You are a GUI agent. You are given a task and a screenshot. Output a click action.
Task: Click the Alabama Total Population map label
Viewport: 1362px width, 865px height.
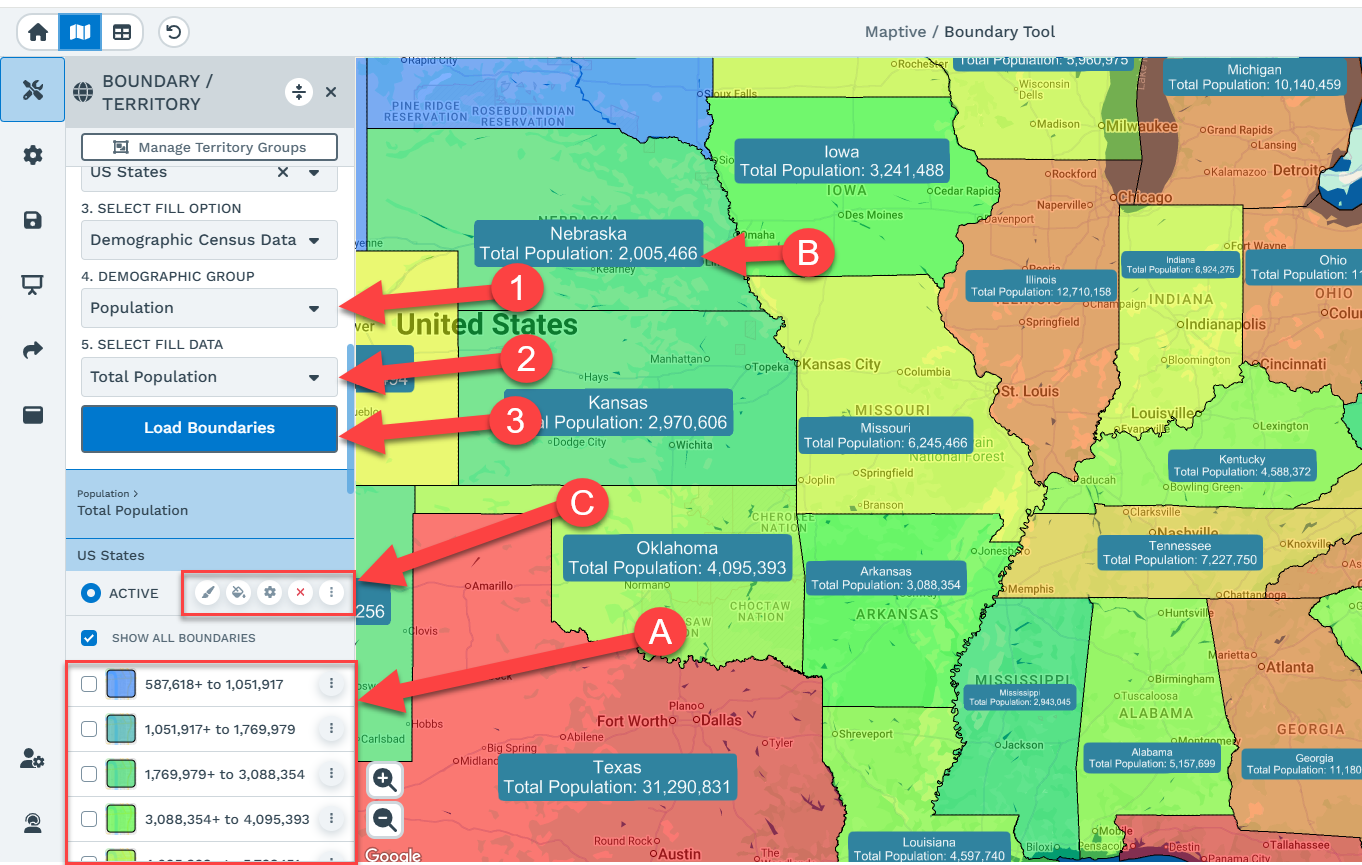coord(1152,757)
